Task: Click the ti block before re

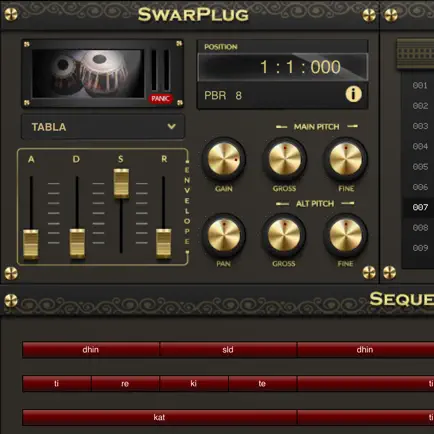Action: pyautogui.click(x=57, y=384)
